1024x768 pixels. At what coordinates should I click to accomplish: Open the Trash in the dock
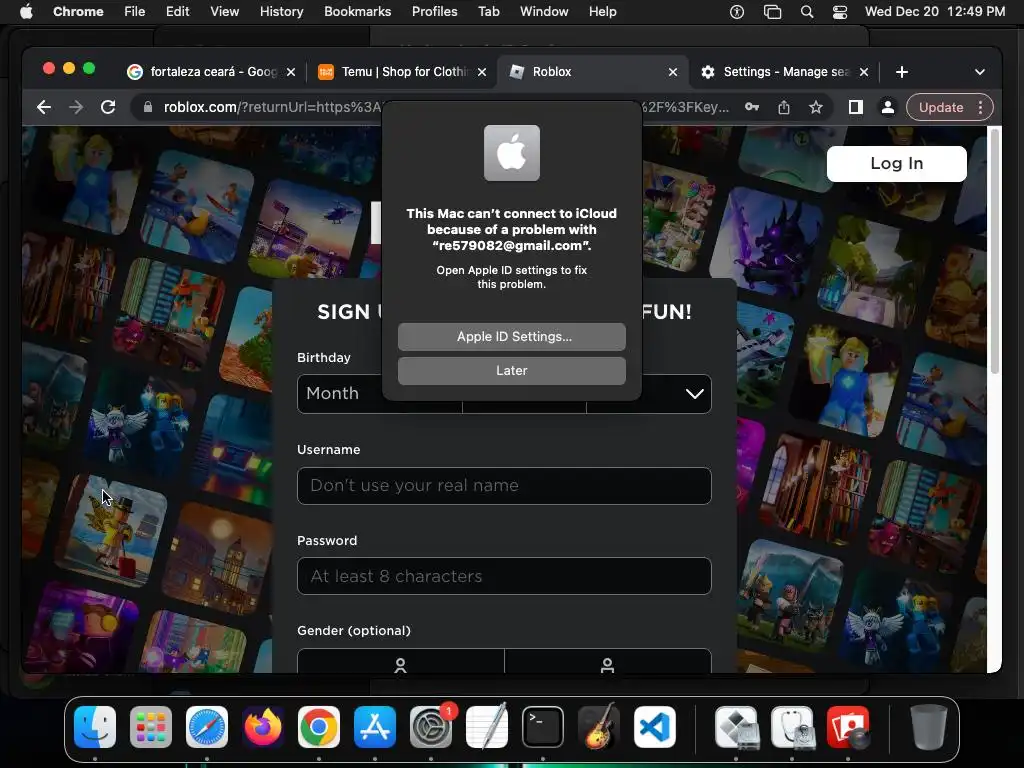929,727
